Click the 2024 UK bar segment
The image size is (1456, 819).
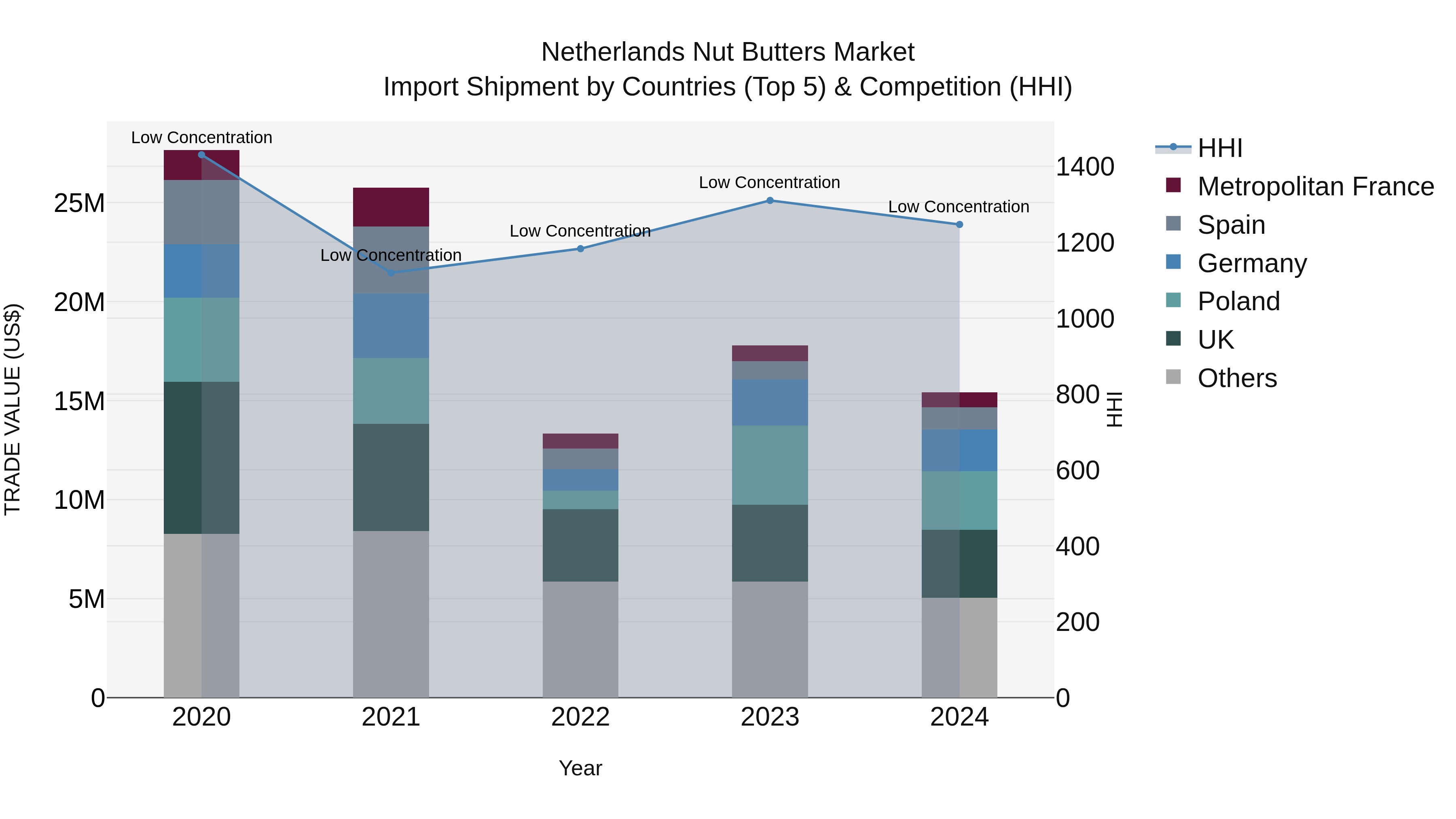[x=959, y=564]
